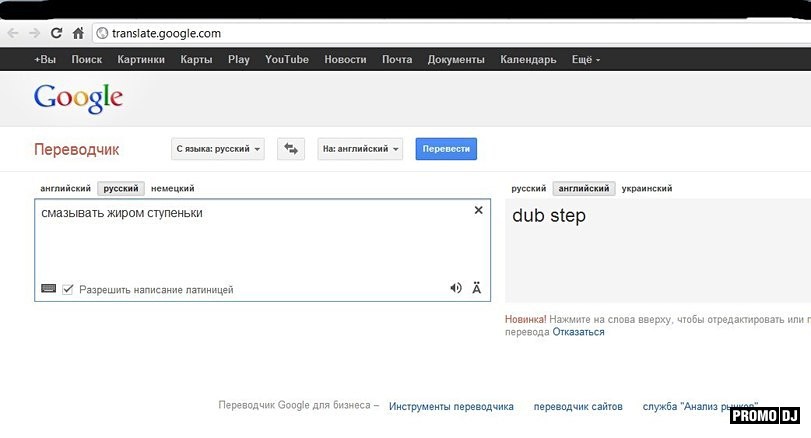
Task: Click the blue Перевести button
Action: [x=446, y=149]
